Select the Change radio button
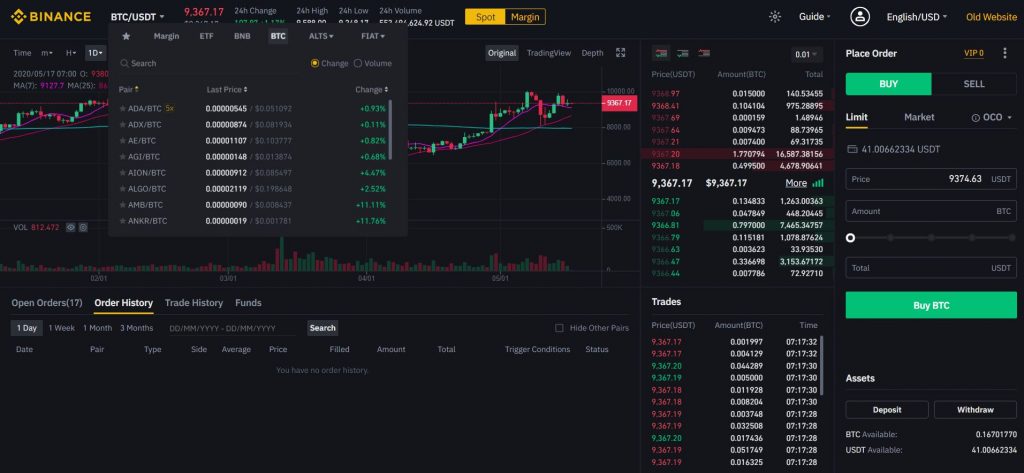 point(315,63)
